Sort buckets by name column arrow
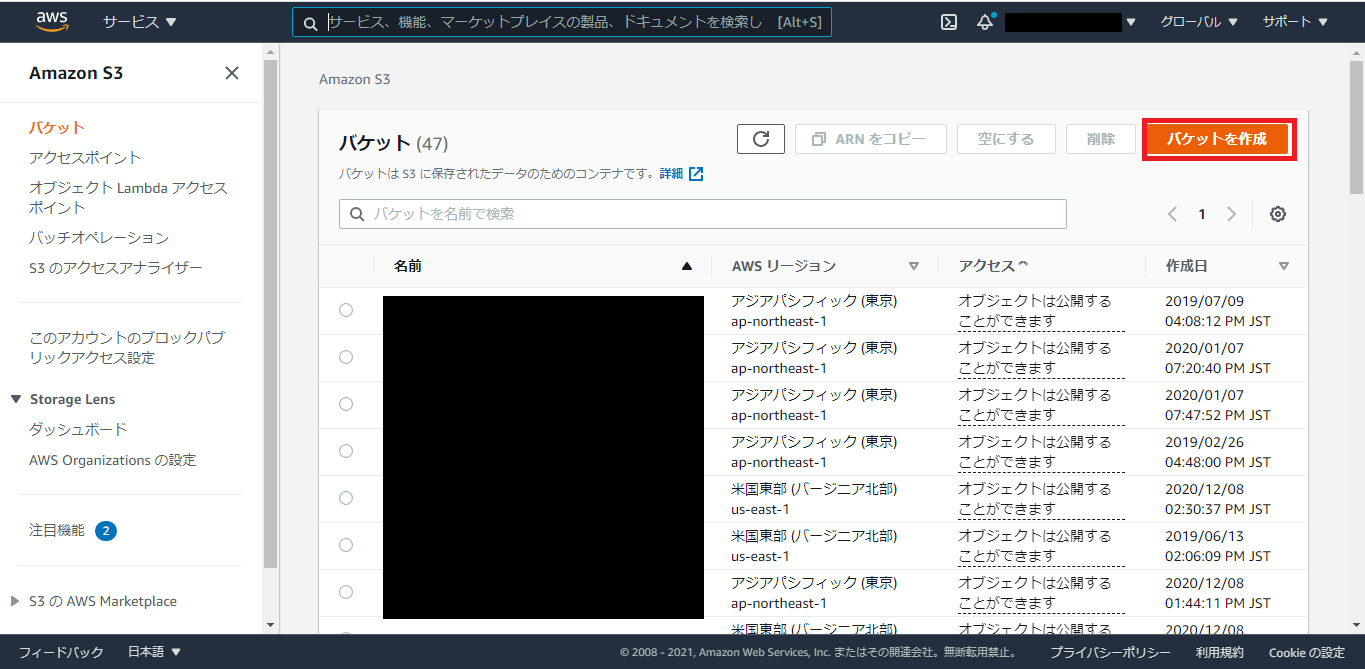Screen dimensions: 1365x669 pyautogui.click(x=686, y=266)
